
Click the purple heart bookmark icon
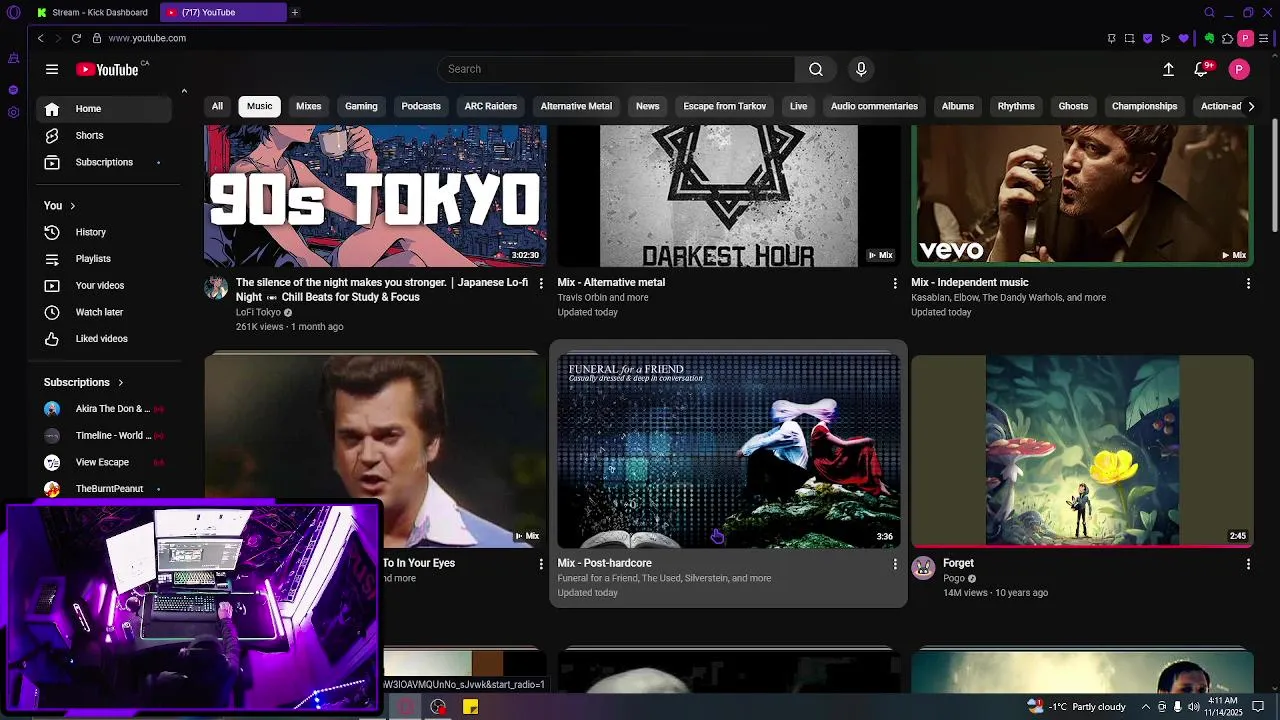[1184, 38]
